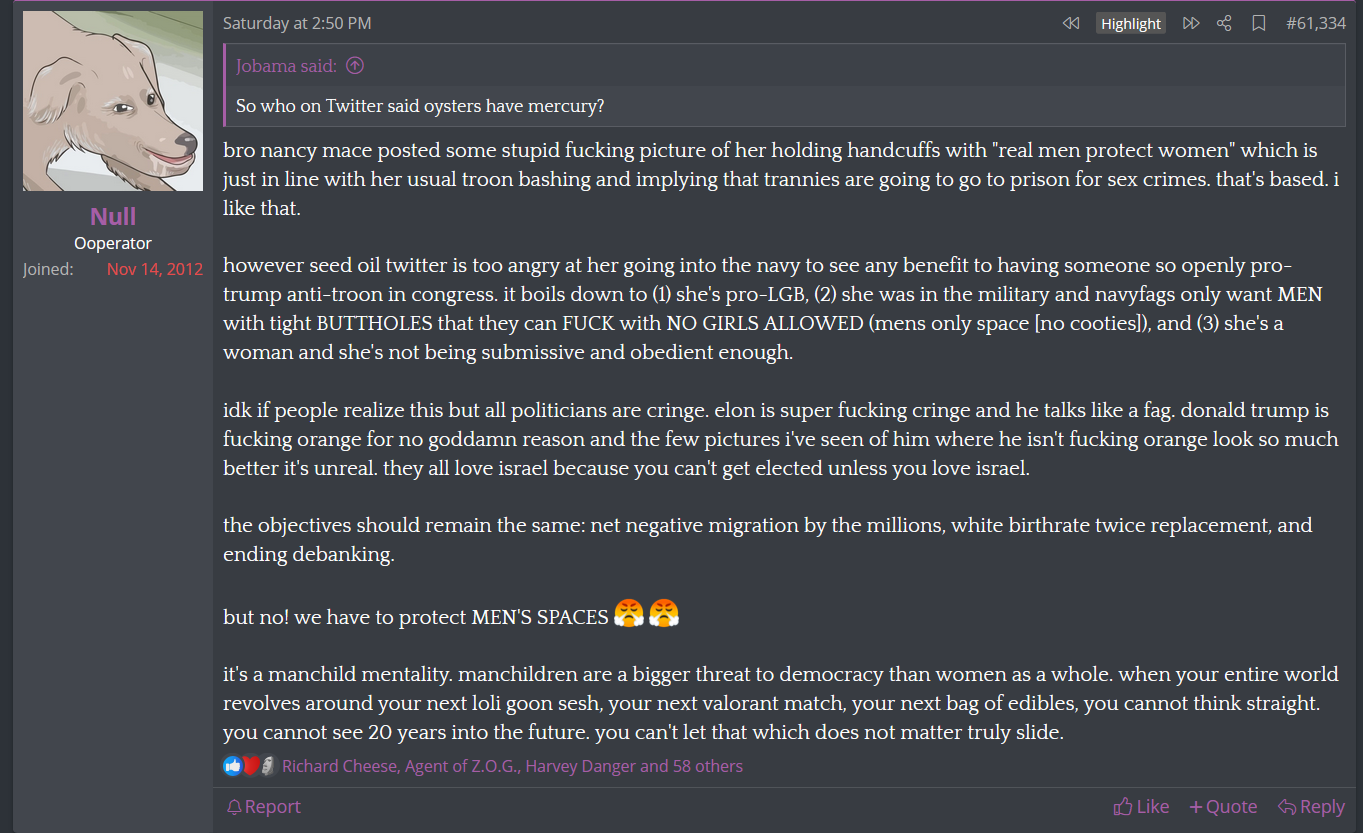
Task: View '58 others' who reacted
Action: click(707, 766)
